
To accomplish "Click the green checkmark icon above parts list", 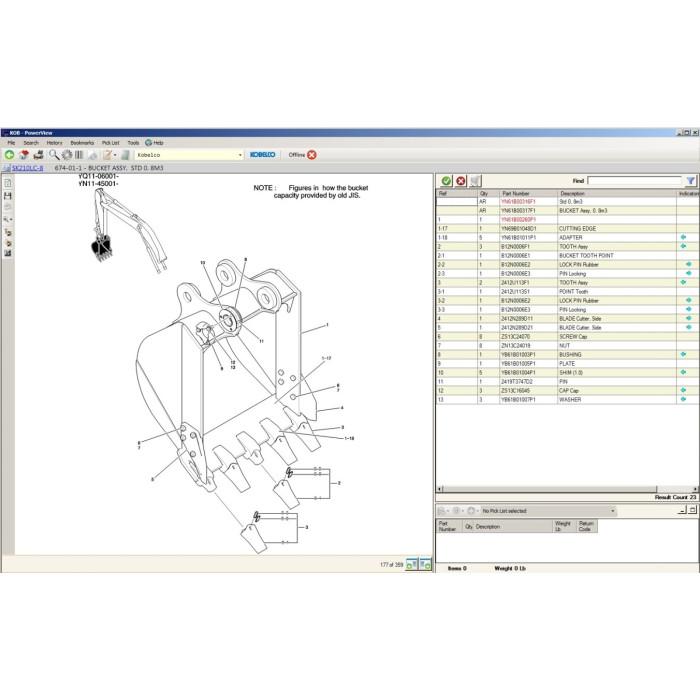I will coord(446,180).
